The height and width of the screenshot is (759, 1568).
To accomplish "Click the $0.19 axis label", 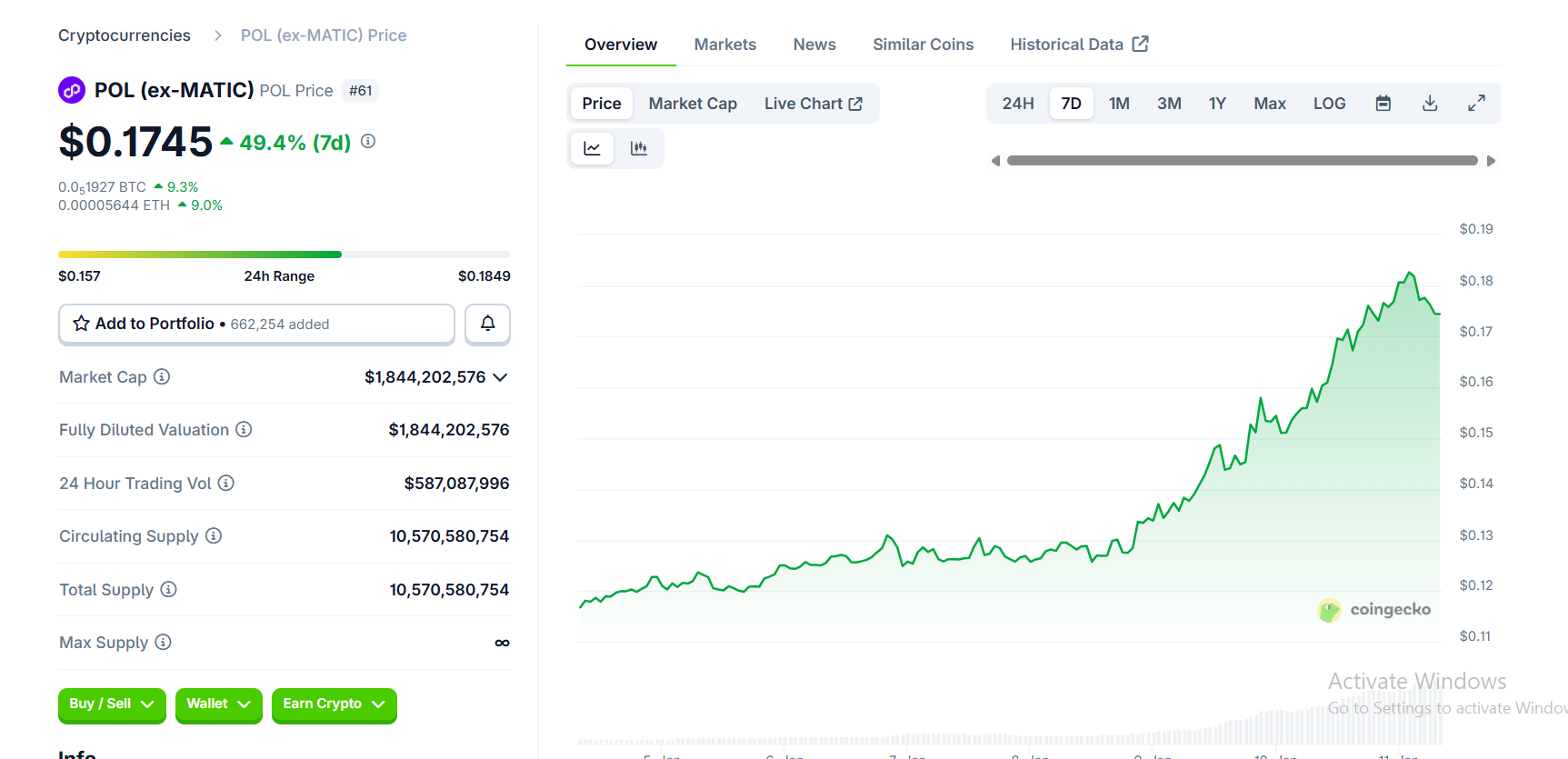I will click(x=1476, y=229).
